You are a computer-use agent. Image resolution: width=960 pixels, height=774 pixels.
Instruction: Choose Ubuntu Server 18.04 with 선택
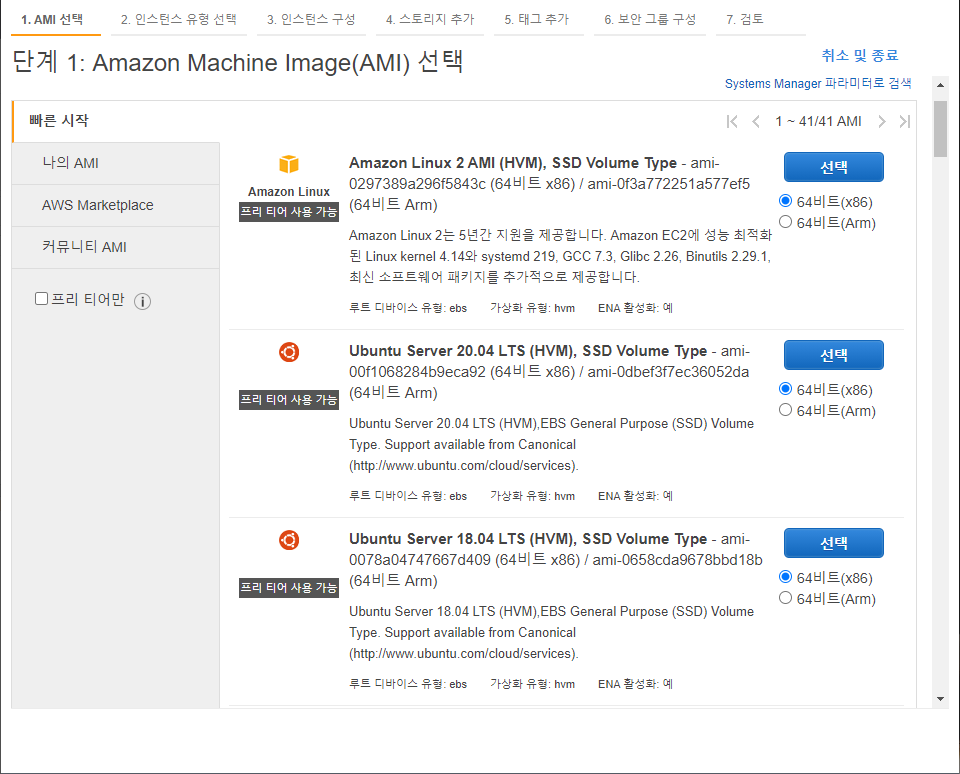point(833,543)
